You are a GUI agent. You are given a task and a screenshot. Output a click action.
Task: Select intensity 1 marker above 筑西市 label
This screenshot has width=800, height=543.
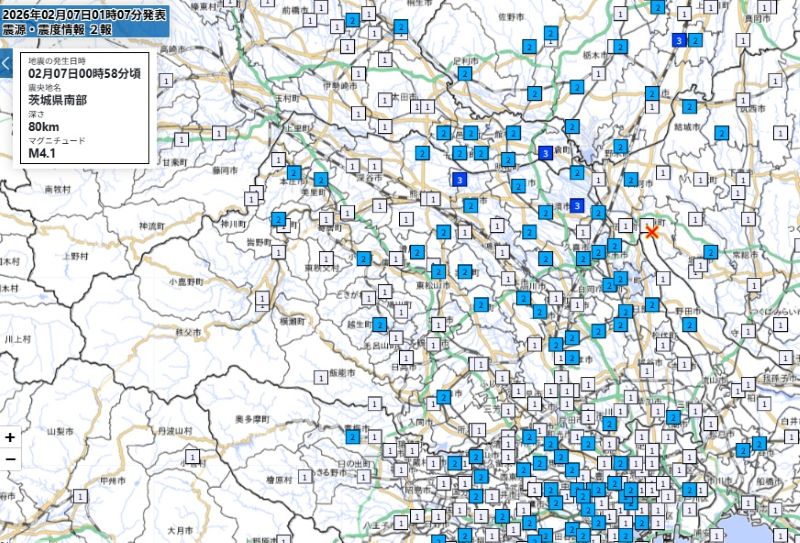(742, 100)
